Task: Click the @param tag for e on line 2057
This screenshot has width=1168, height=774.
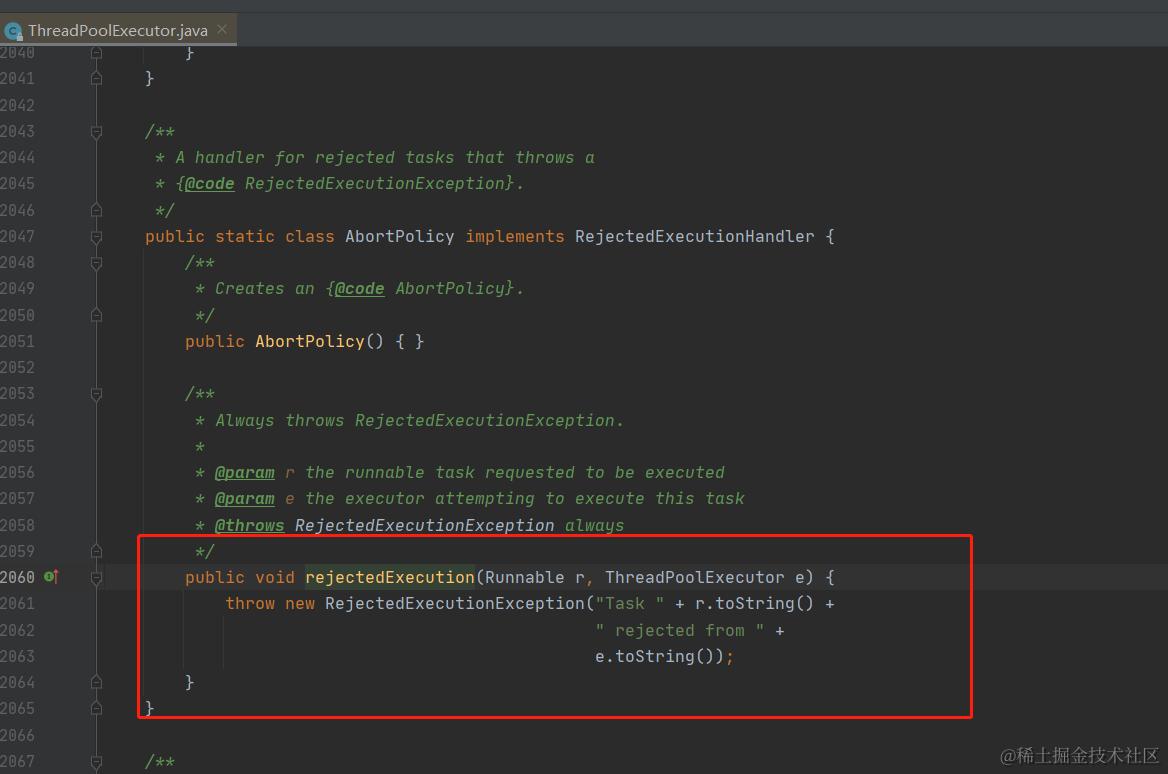Action: point(244,498)
